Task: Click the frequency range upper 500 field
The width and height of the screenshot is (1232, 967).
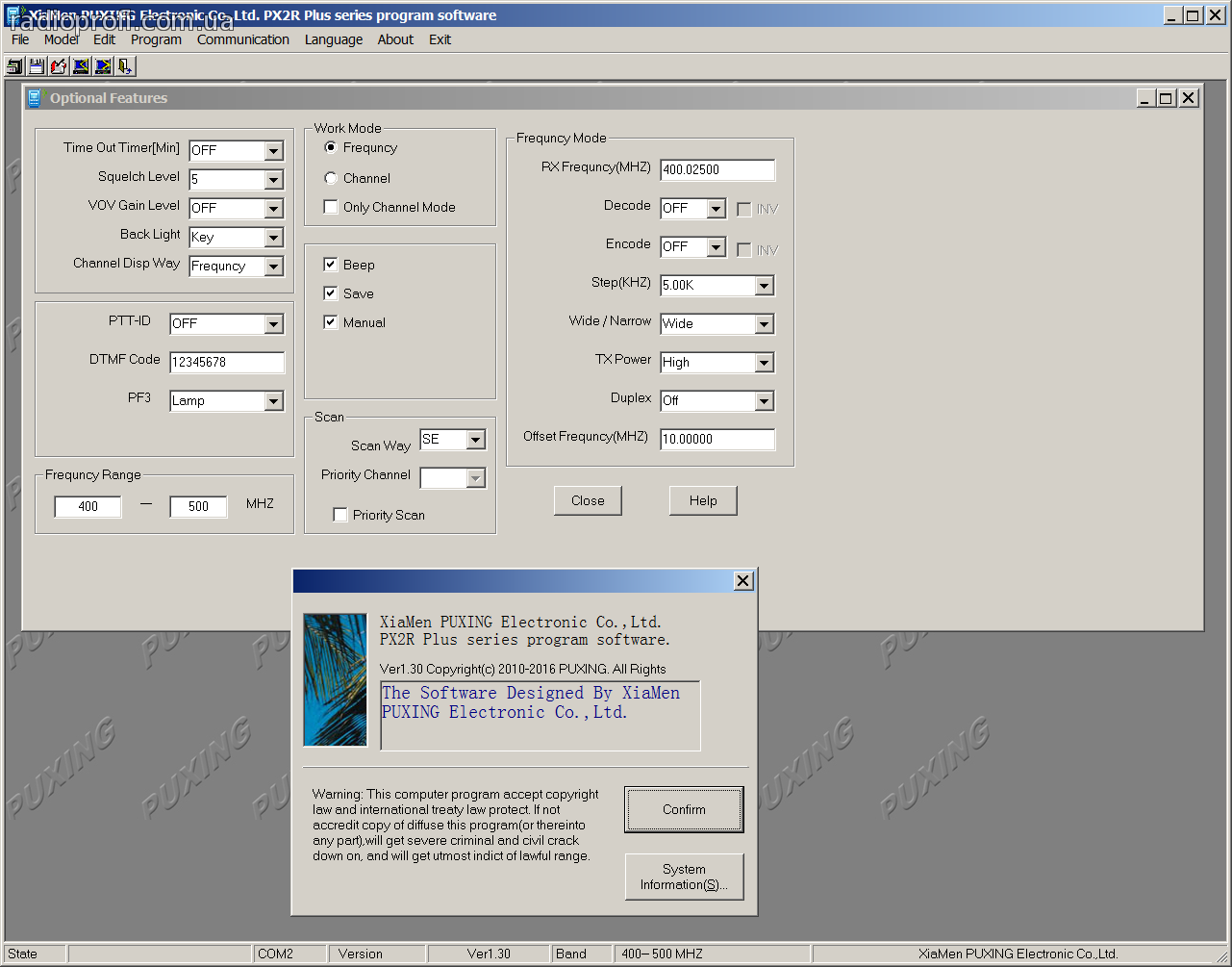Action: 198,507
